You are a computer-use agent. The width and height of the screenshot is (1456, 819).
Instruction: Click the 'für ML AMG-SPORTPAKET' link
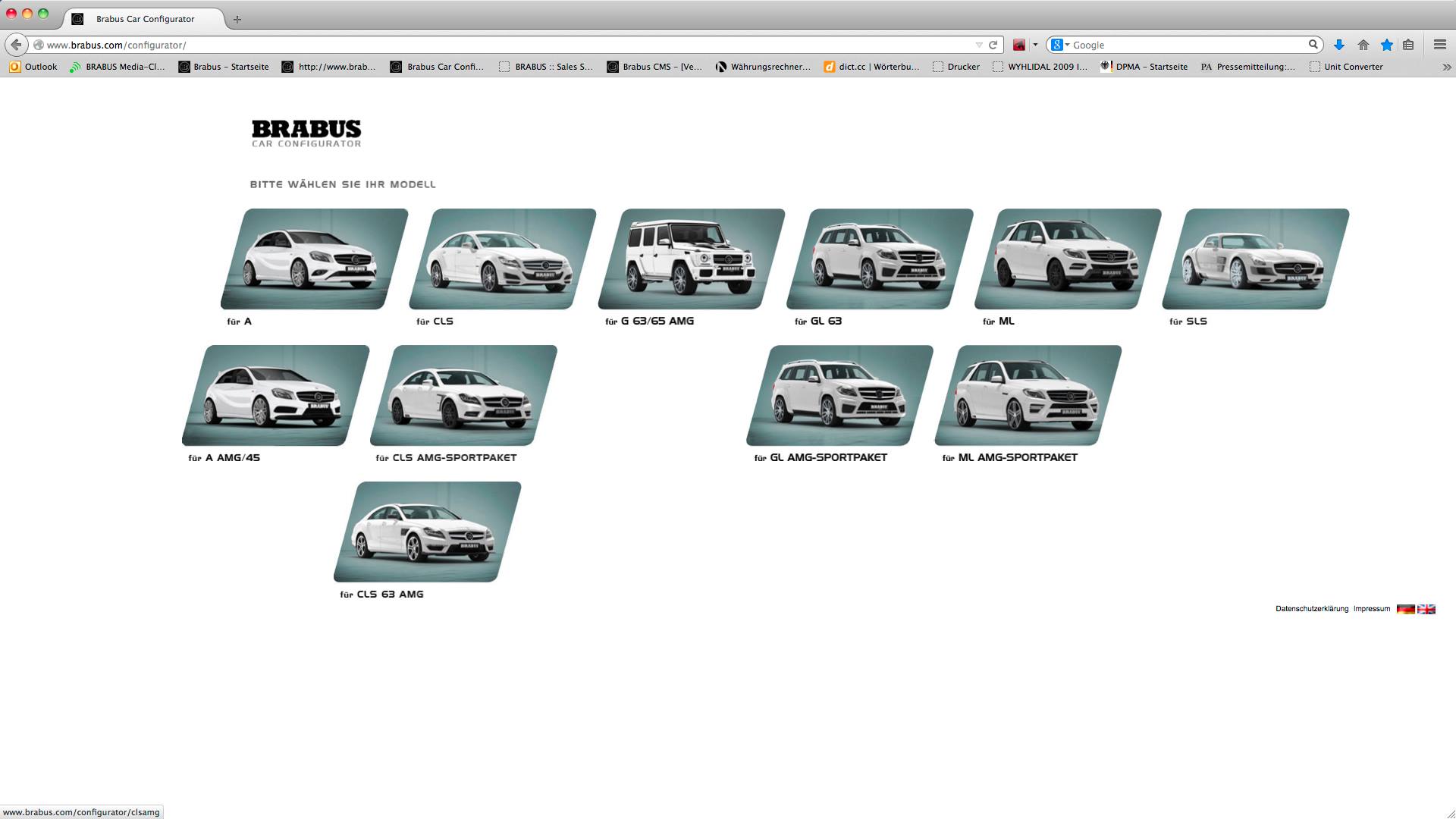(x=1010, y=458)
